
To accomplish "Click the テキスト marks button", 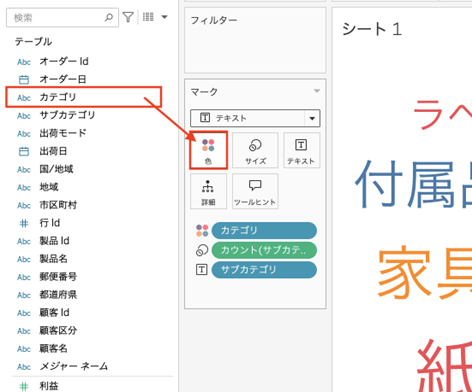I will (301, 150).
